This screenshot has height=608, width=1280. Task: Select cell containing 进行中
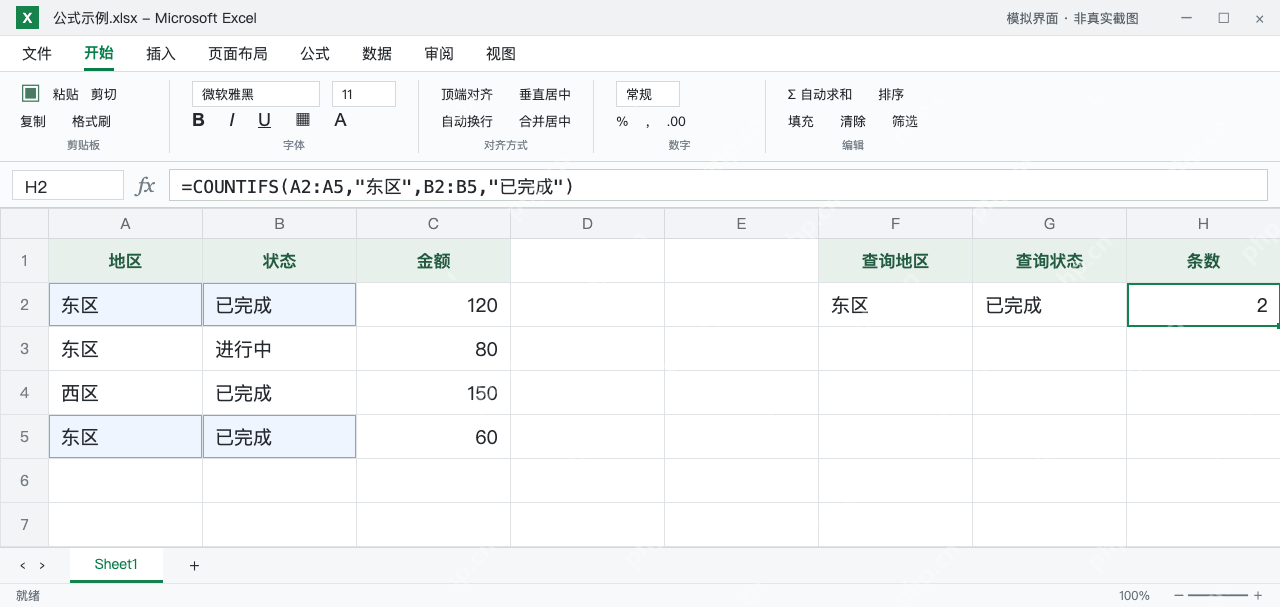[279, 349]
